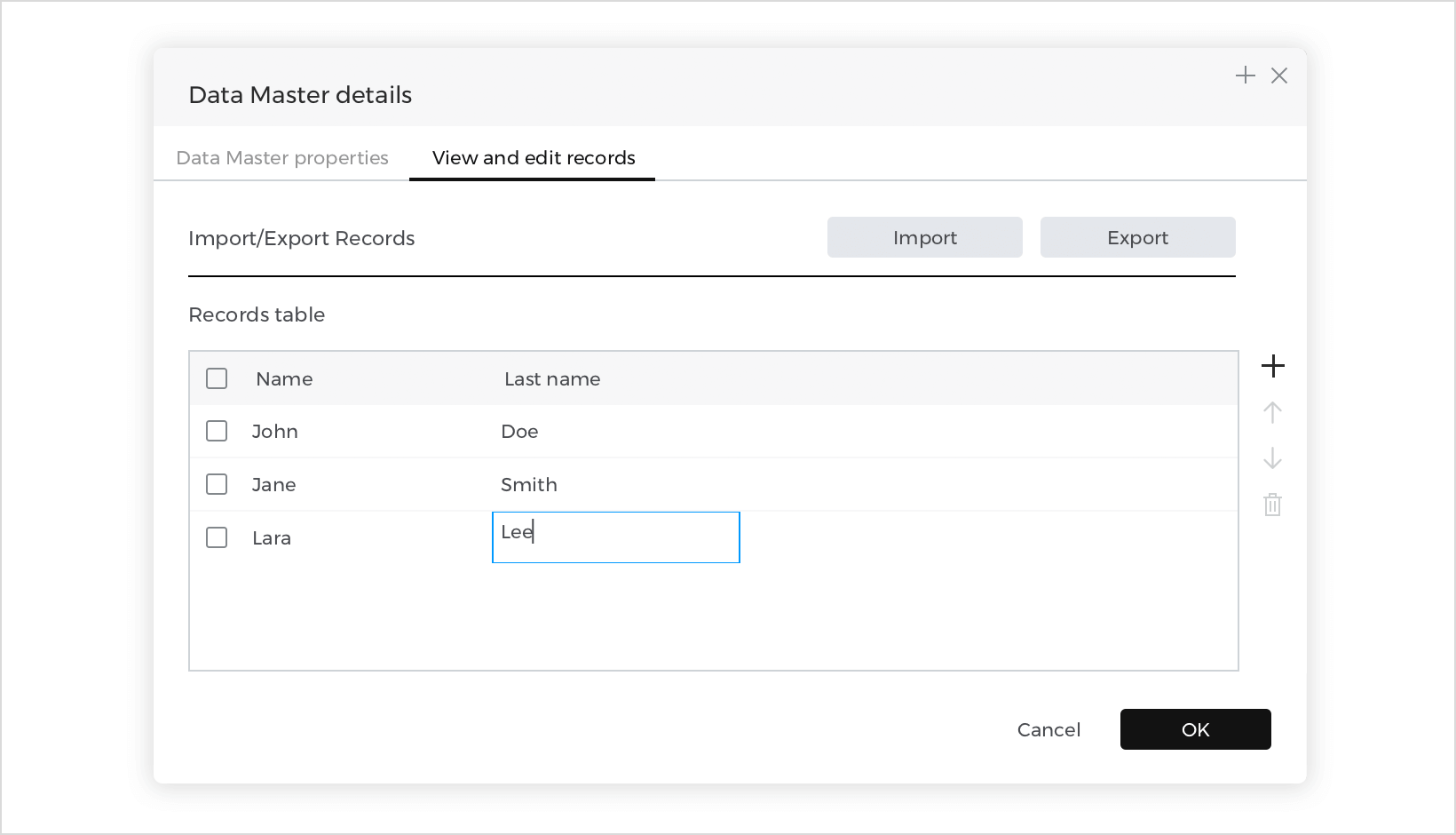Check the checkbox next to Lara
This screenshot has height=835, width=1456.
point(217,537)
